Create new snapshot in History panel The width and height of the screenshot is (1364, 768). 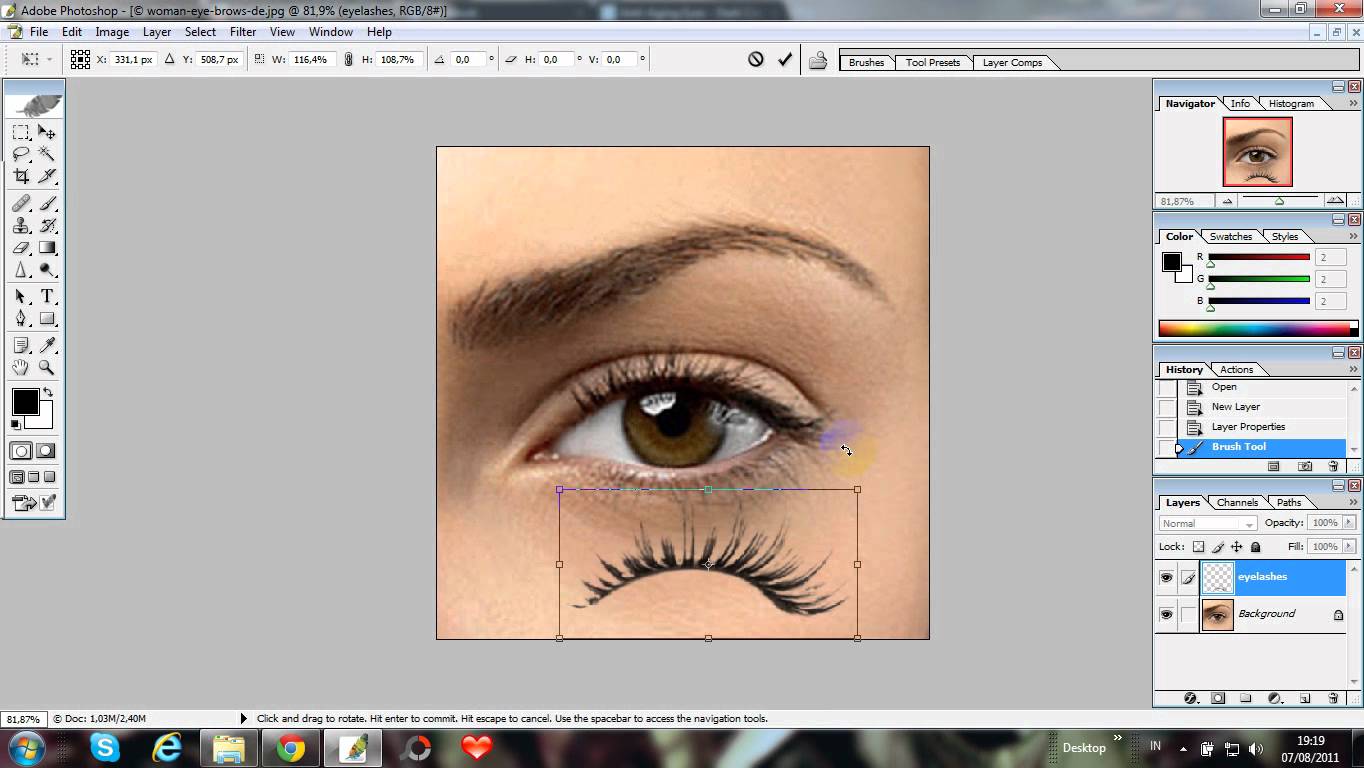(1305, 466)
